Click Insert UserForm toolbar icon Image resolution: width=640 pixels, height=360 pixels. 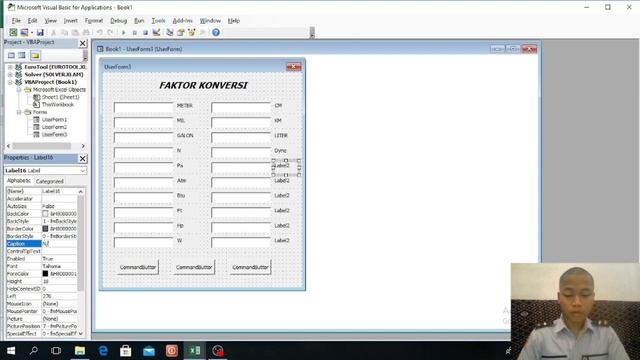(24, 32)
